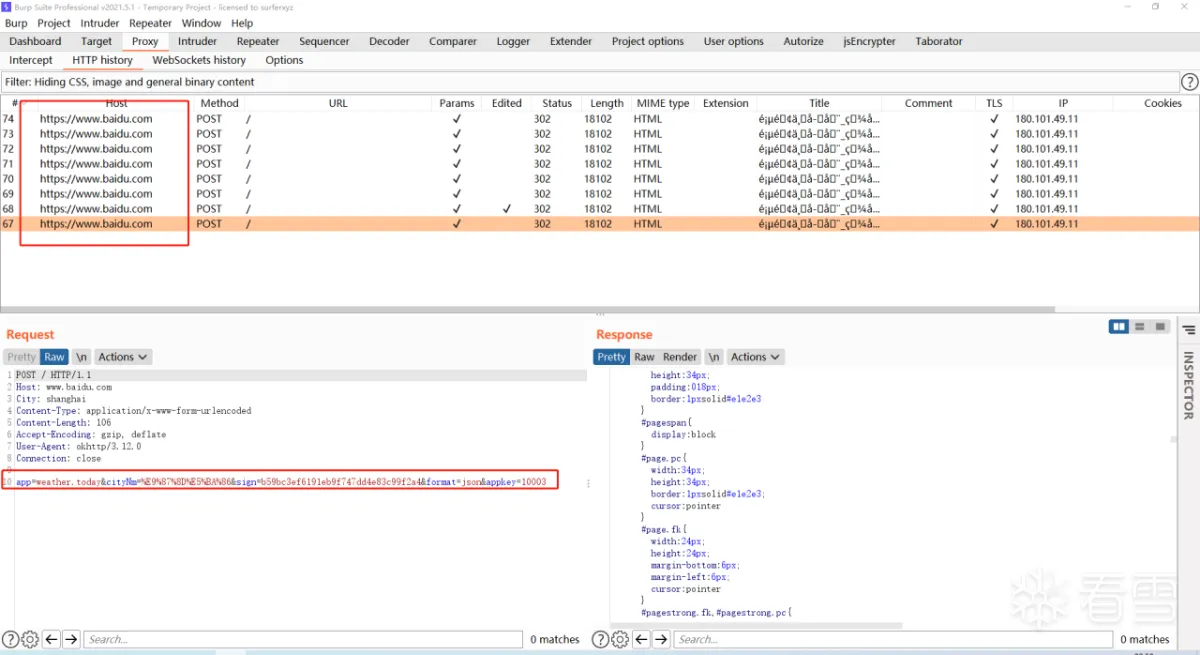Select horizontal split layout icon

tap(1140, 327)
